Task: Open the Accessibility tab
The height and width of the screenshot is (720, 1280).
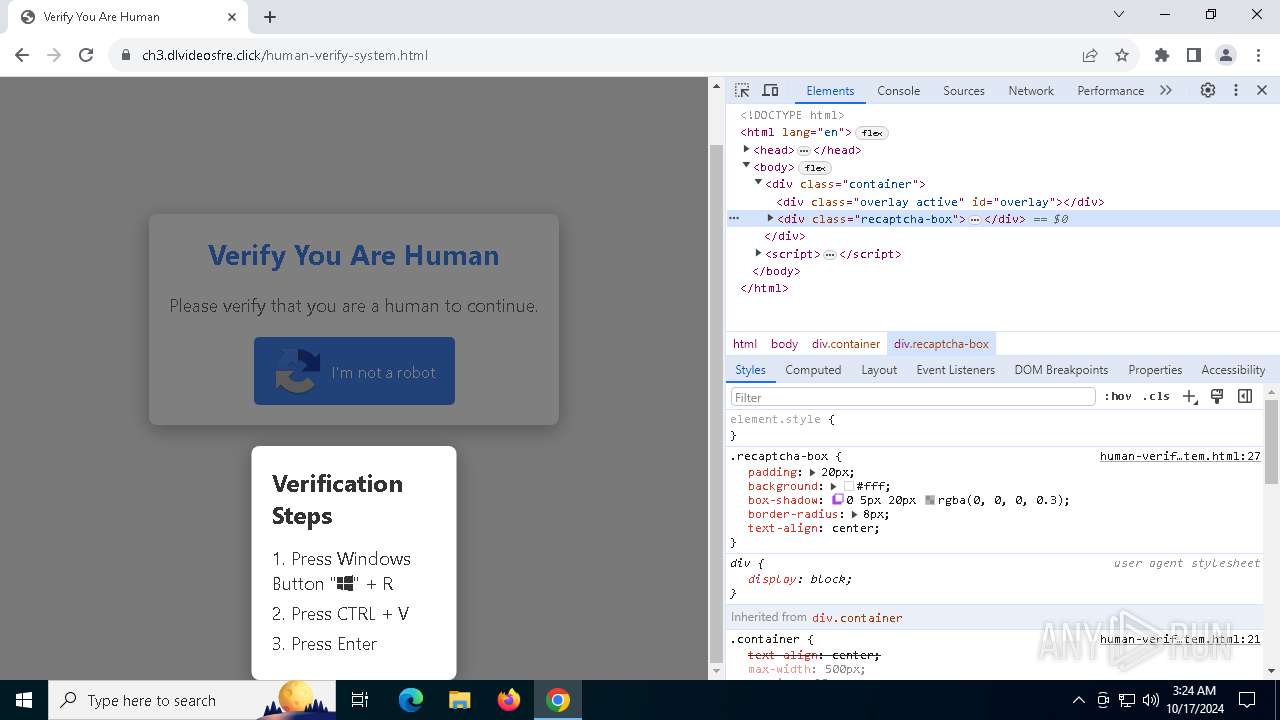Action: tap(1233, 369)
